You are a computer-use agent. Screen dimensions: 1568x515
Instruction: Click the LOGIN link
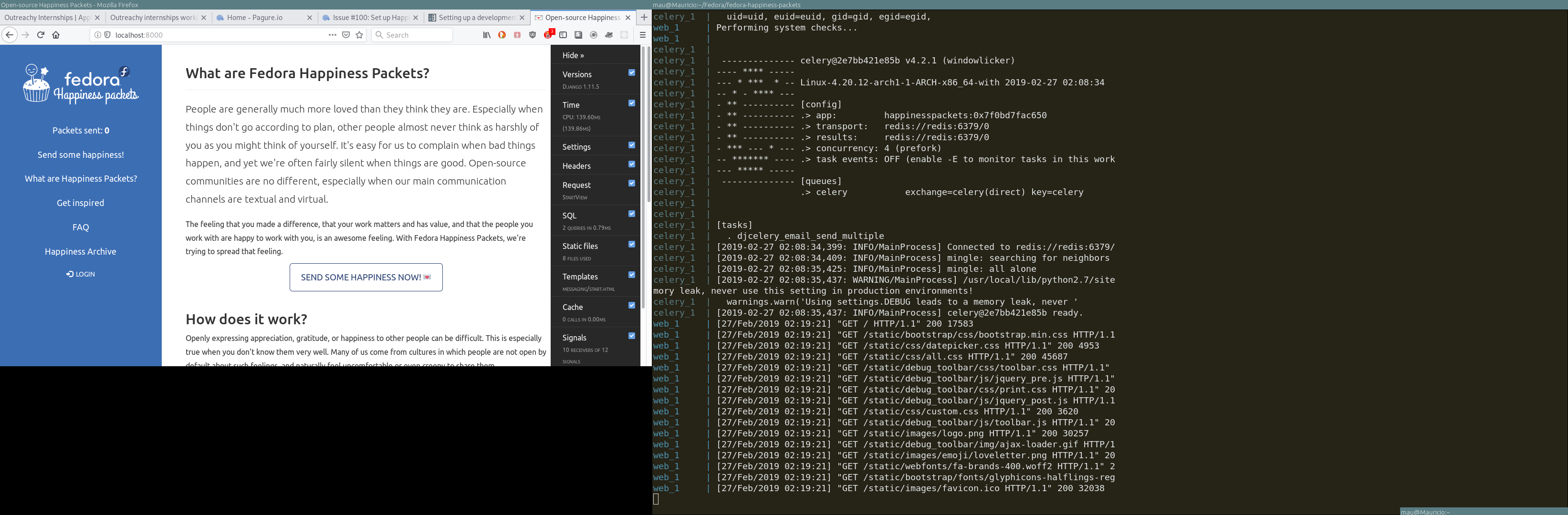click(81, 274)
